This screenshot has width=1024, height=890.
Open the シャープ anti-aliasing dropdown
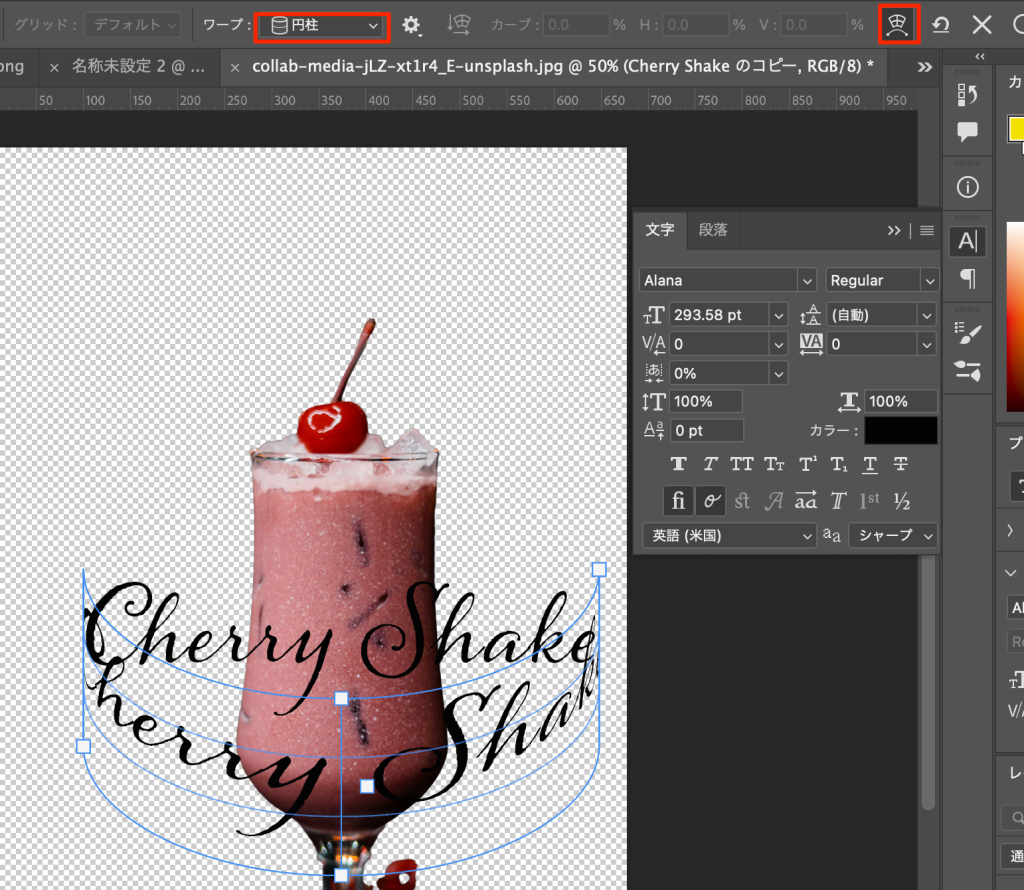coord(893,535)
